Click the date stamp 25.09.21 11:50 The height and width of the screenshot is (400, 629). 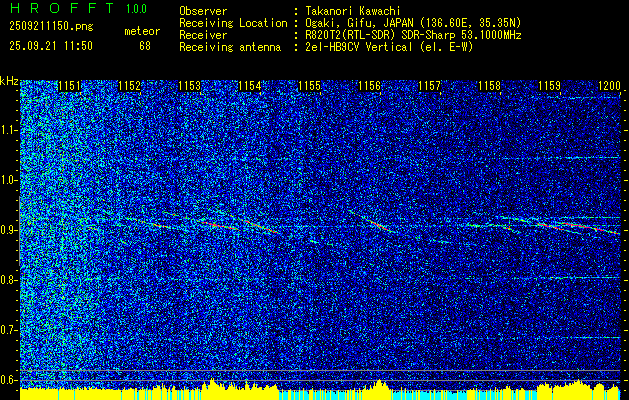pos(51,46)
